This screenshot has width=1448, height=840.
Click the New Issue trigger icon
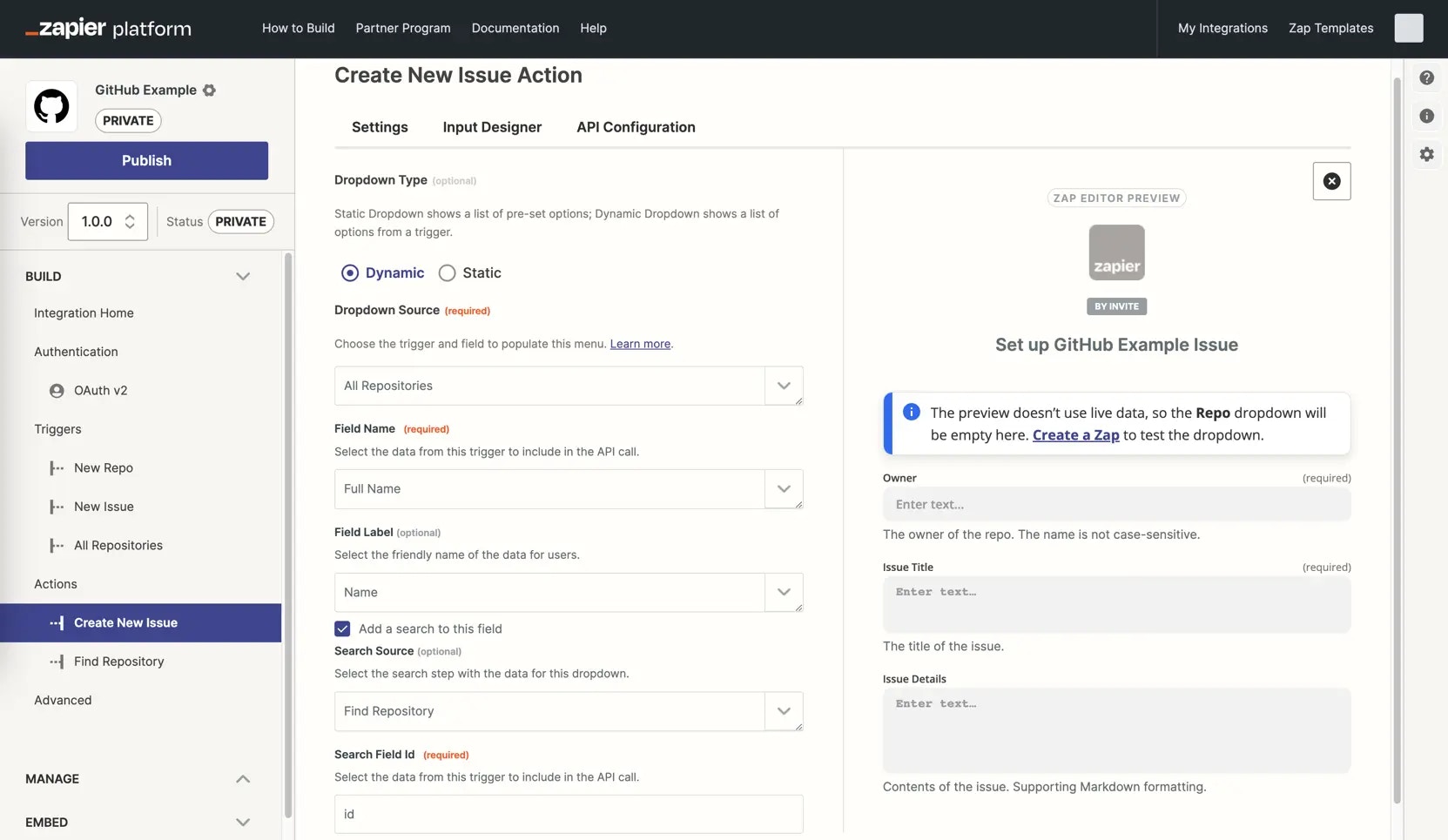click(x=57, y=507)
